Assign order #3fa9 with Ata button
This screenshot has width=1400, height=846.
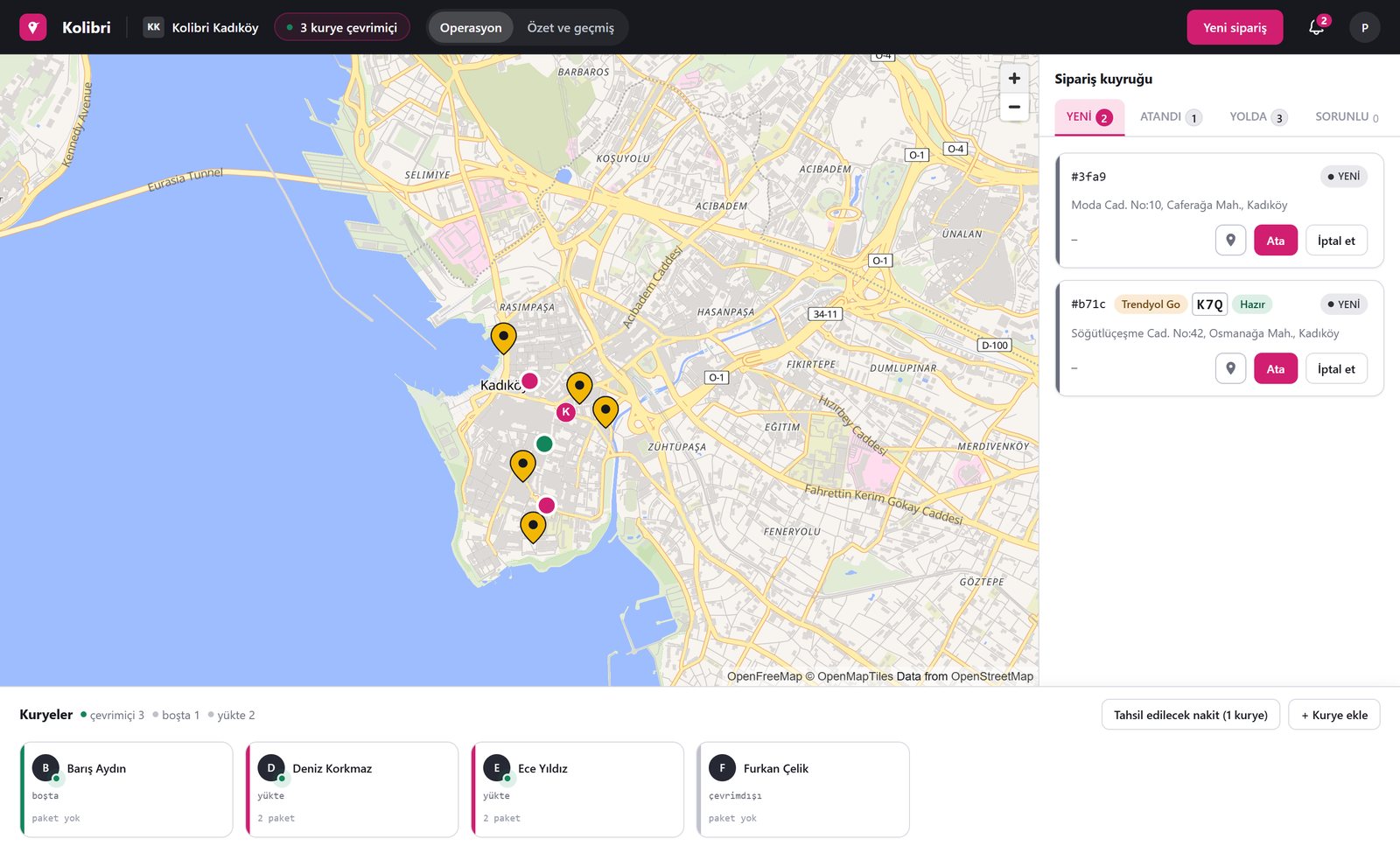click(x=1276, y=241)
